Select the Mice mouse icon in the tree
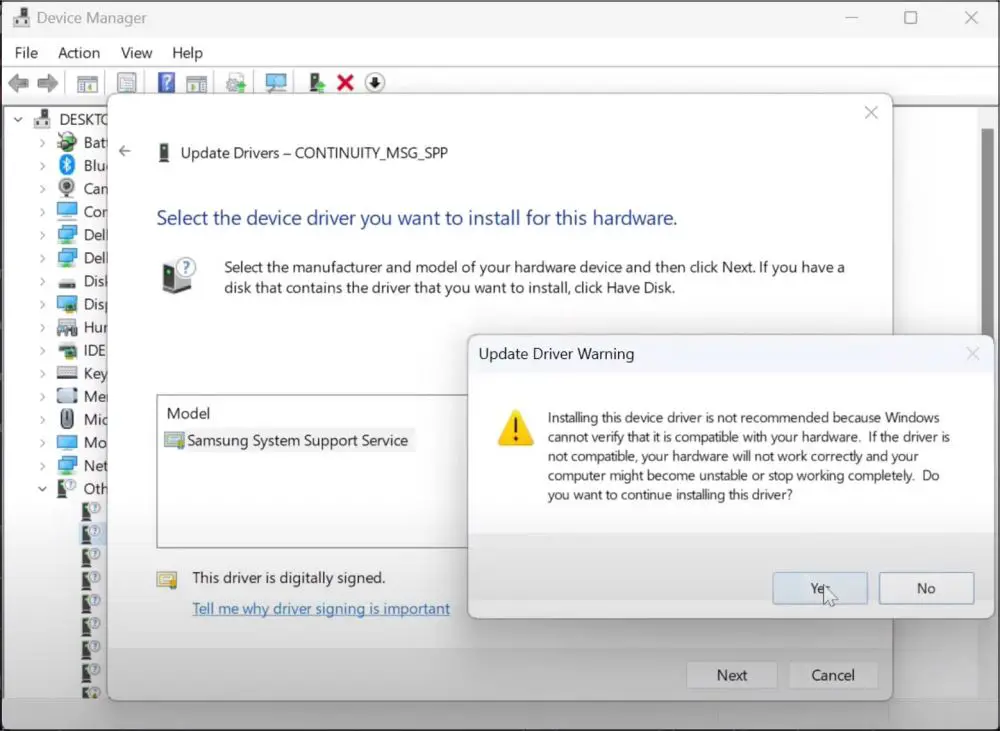The image size is (1000, 731). click(x=67, y=418)
